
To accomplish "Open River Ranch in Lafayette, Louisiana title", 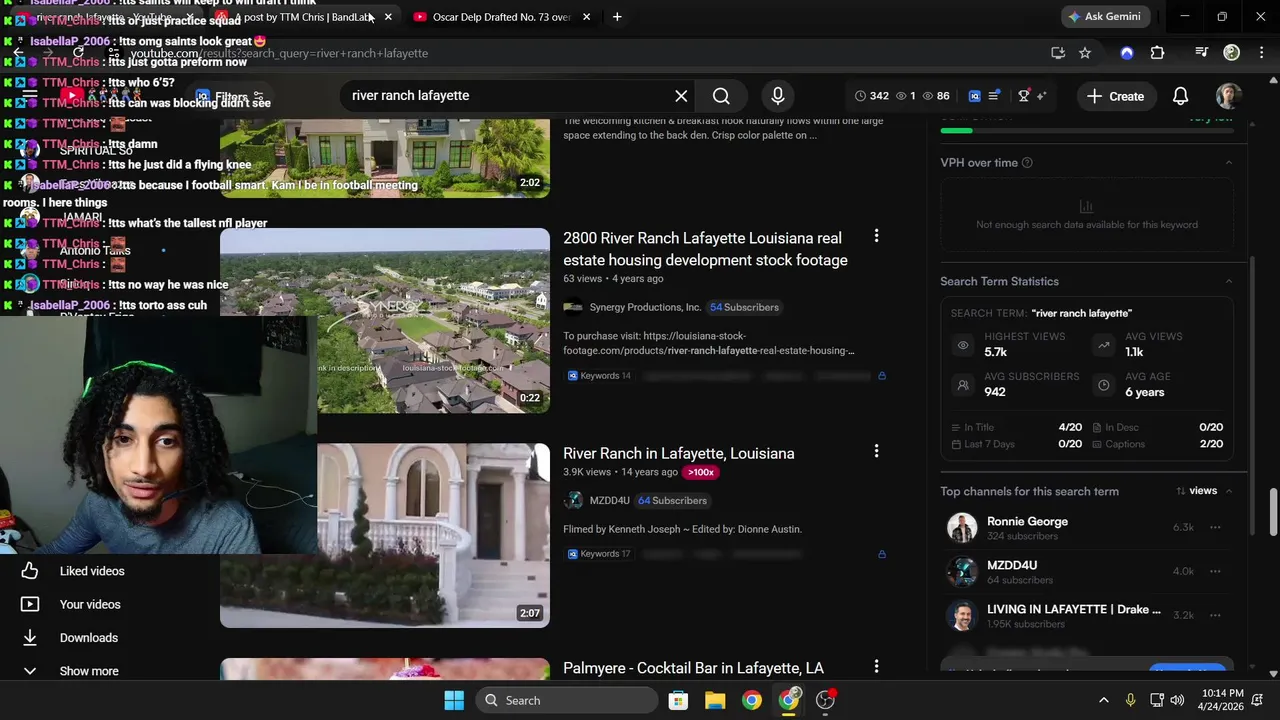I will click(678, 453).
